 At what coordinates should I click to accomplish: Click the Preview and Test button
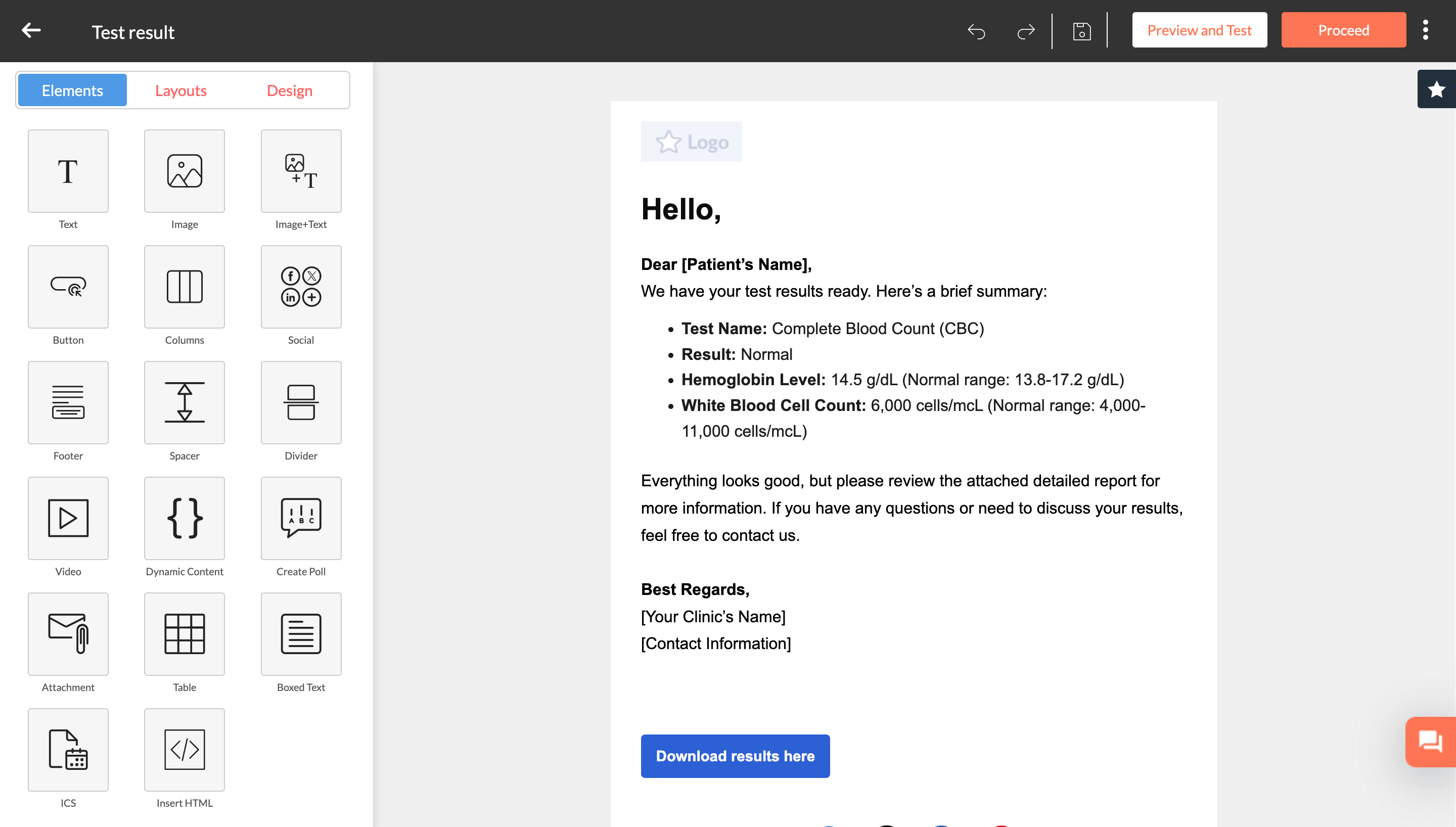click(x=1199, y=30)
